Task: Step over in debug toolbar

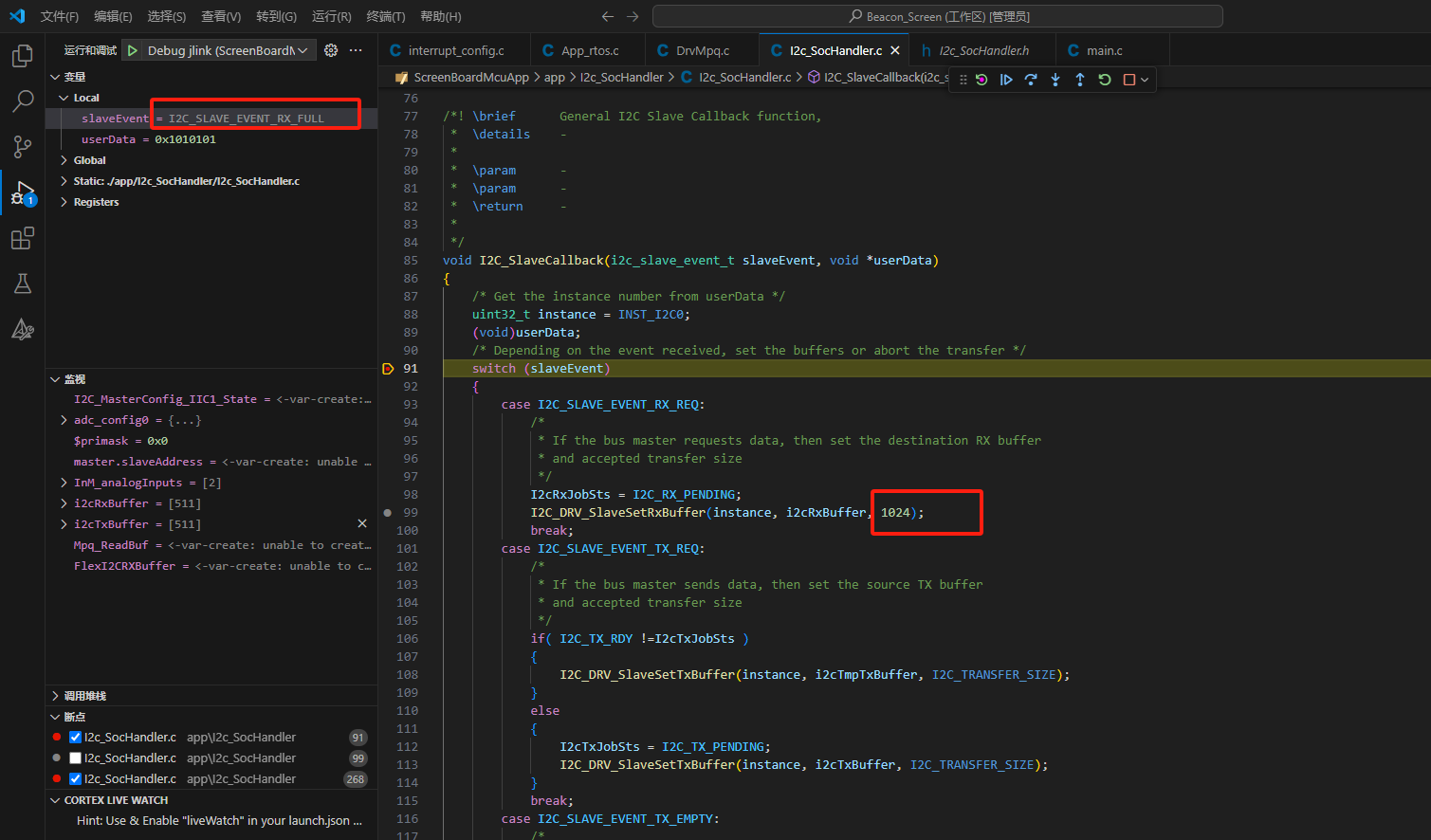Action: pos(1031,80)
